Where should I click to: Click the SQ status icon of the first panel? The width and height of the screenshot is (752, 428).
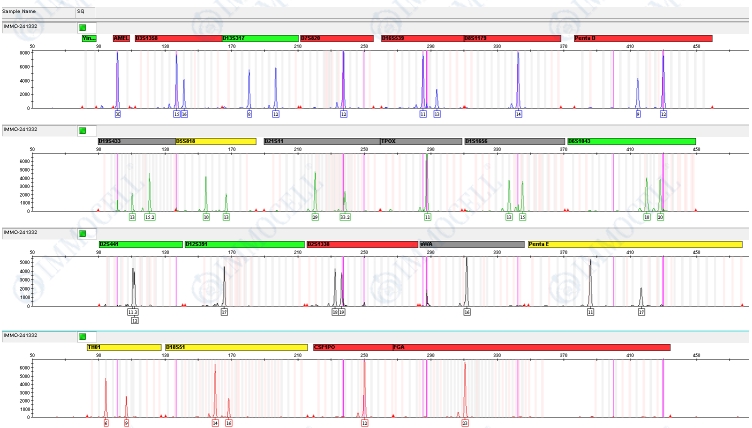click(x=82, y=28)
